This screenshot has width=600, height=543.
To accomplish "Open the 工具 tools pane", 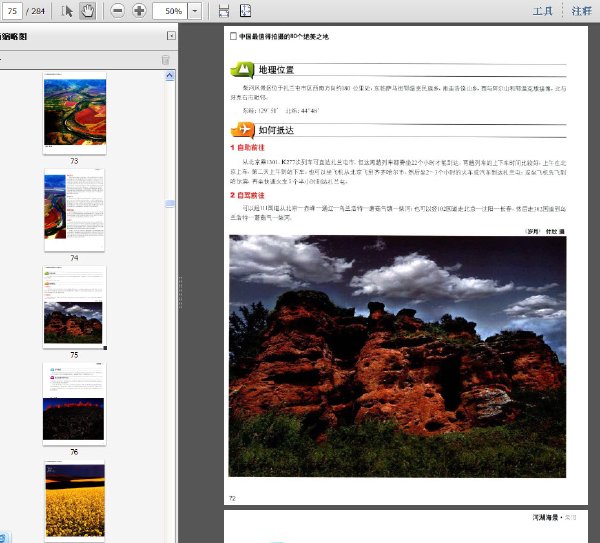I will pyautogui.click(x=543, y=11).
